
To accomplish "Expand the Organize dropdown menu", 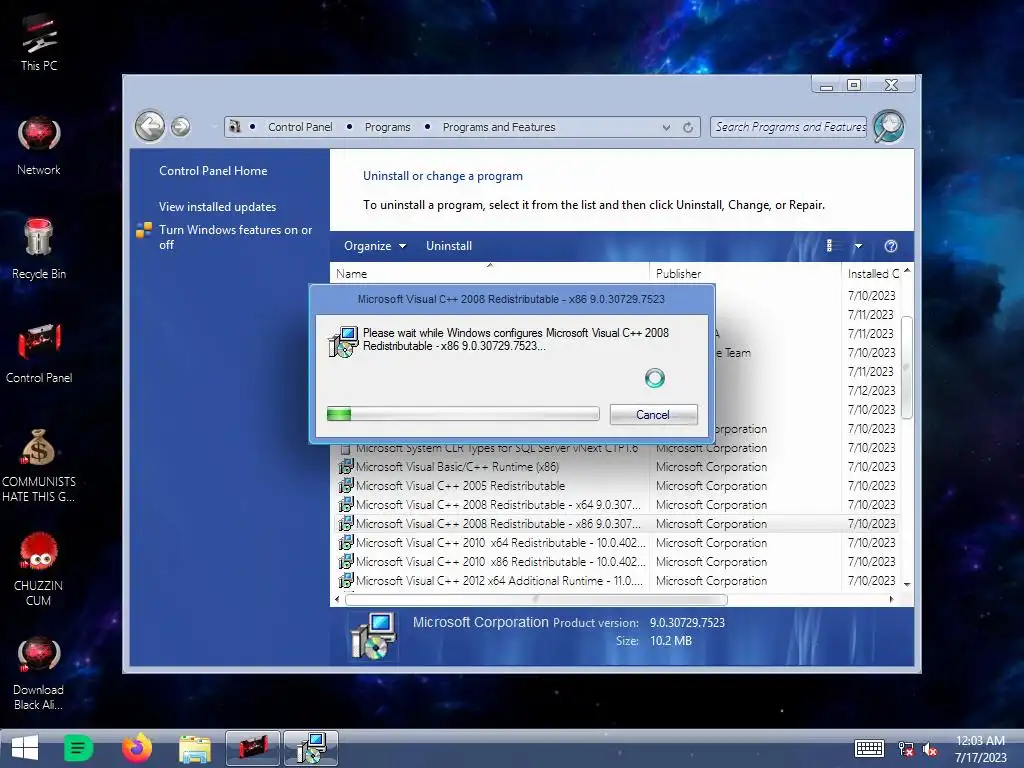I will [375, 246].
